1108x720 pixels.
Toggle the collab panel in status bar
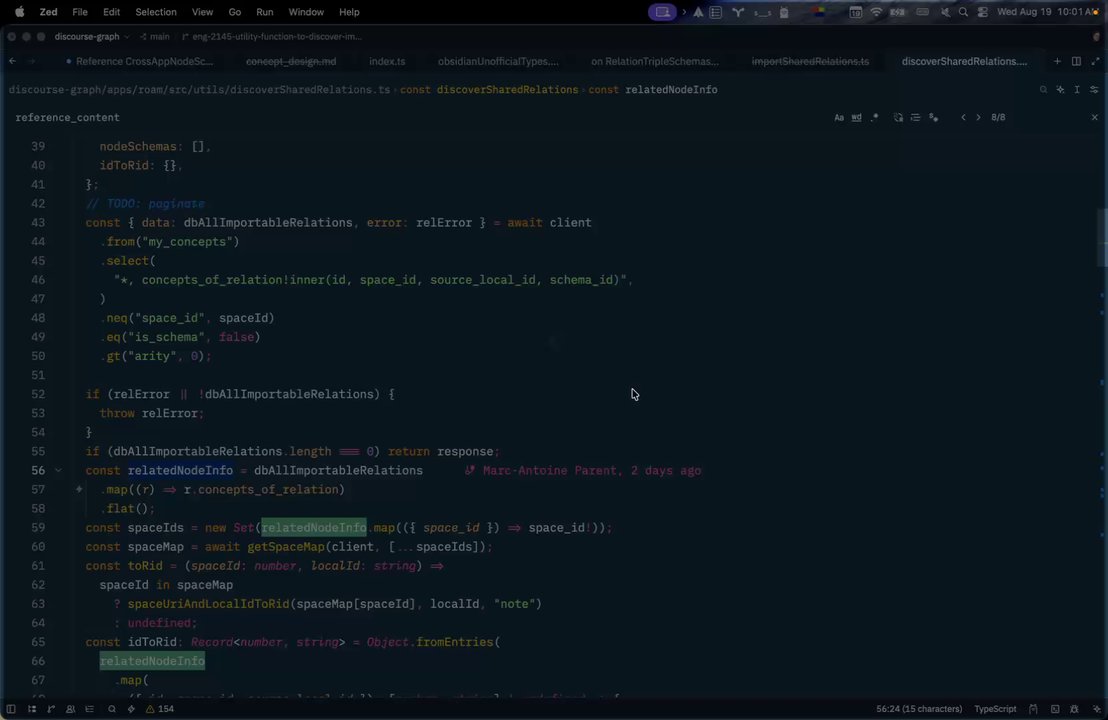coord(70,709)
